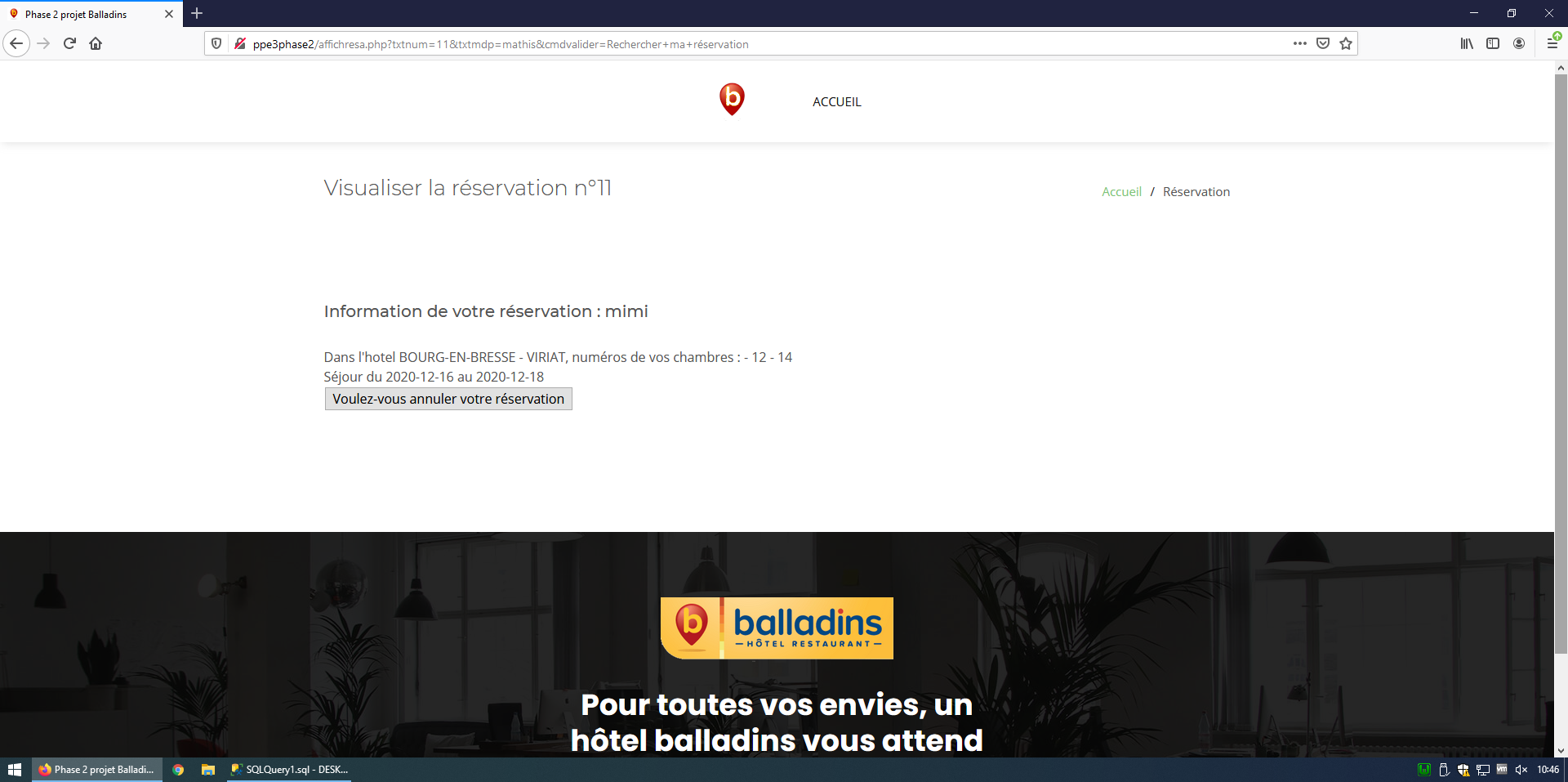Follow the Accueil breadcrumb link
Image resolution: width=1568 pixels, height=782 pixels.
tap(1121, 192)
